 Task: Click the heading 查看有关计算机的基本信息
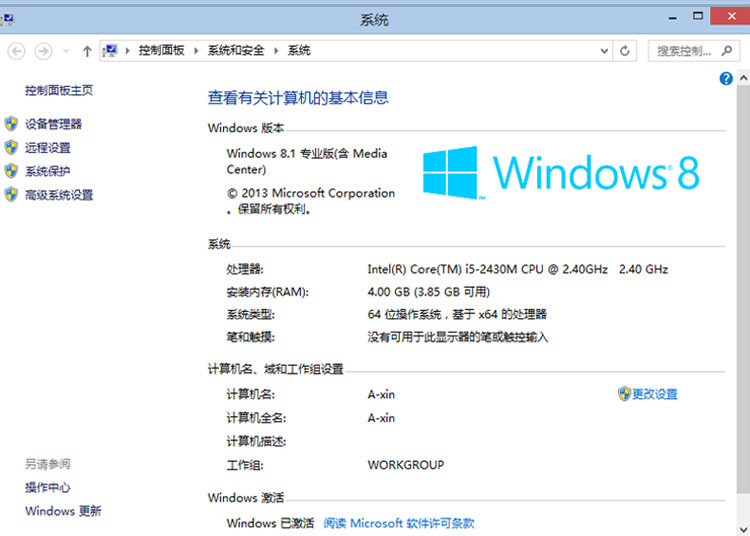pos(298,98)
